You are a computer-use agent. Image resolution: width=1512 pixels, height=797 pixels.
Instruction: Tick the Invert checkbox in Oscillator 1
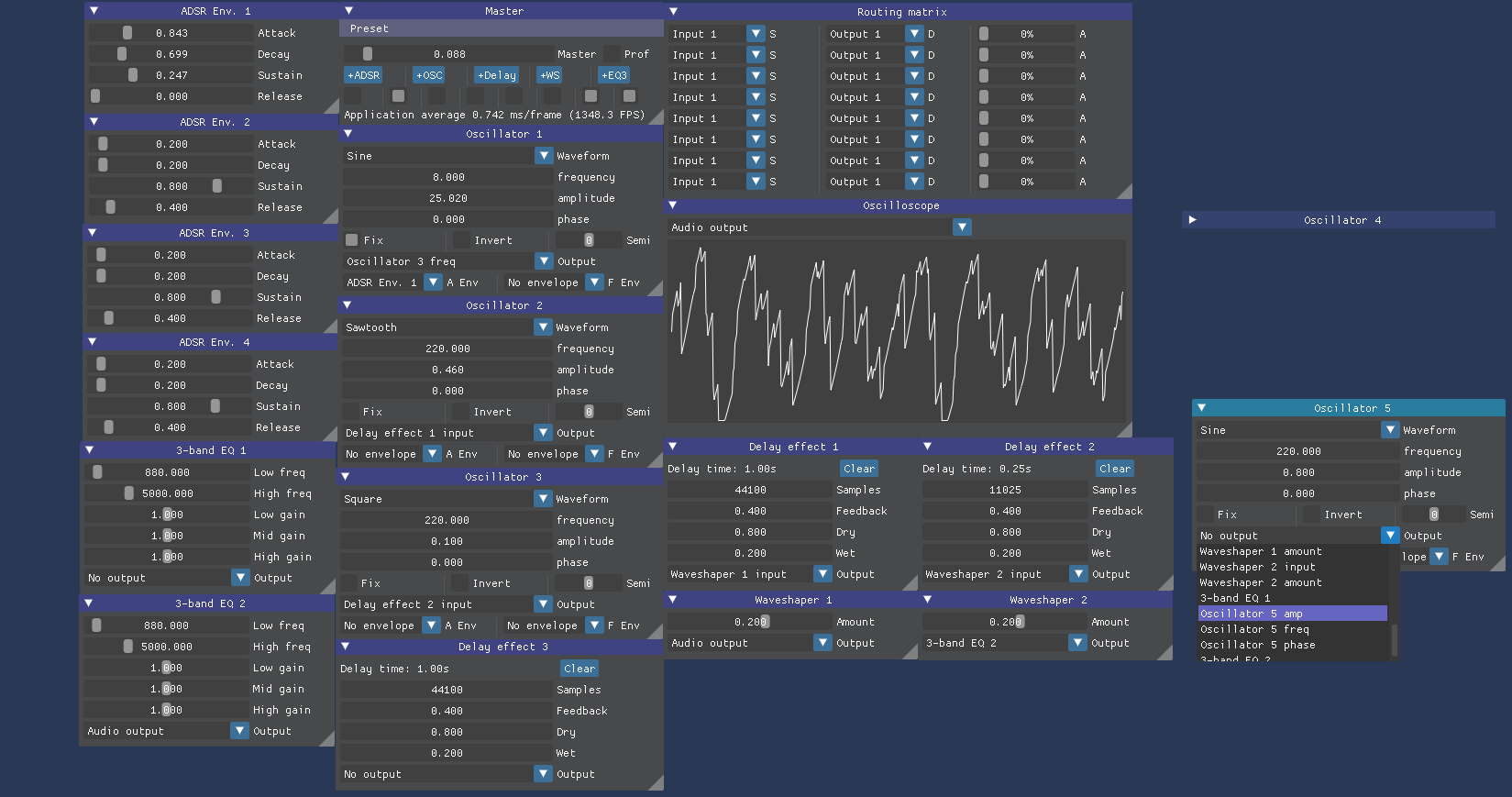[x=462, y=240]
